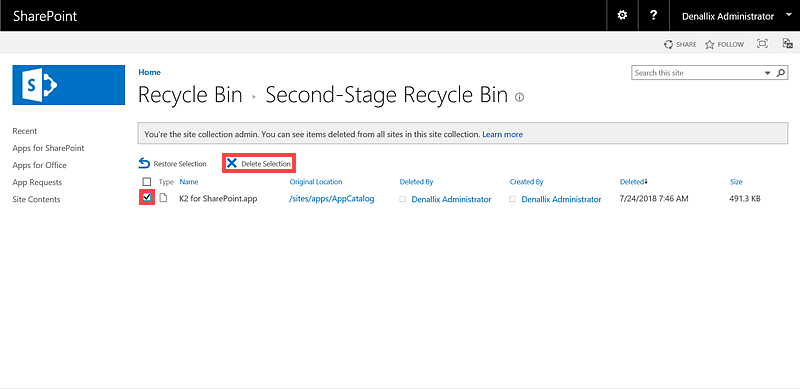The width and height of the screenshot is (800, 389).
Task: Click the search magnifier icon
Action: pos(781,73)
